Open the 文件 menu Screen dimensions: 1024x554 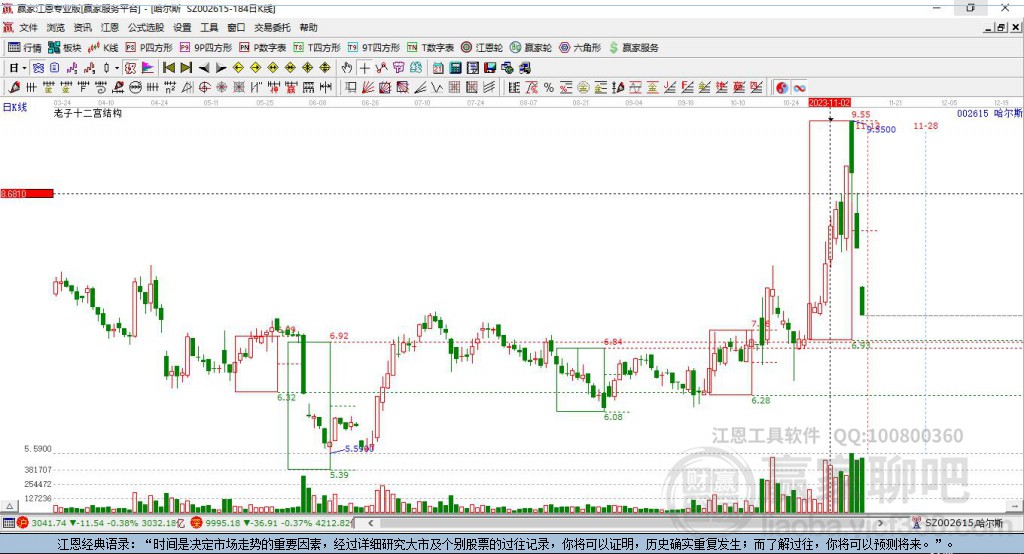point(28,27)
